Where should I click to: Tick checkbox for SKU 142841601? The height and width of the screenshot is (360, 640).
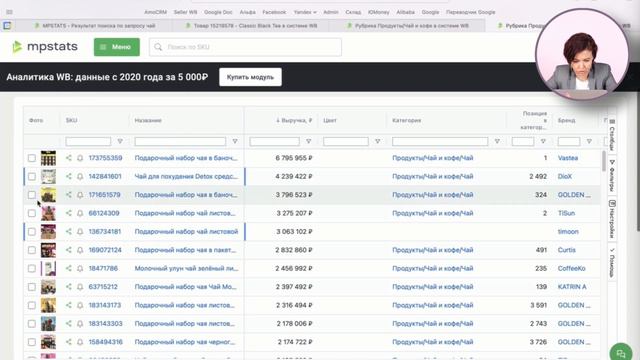point(32,176)
